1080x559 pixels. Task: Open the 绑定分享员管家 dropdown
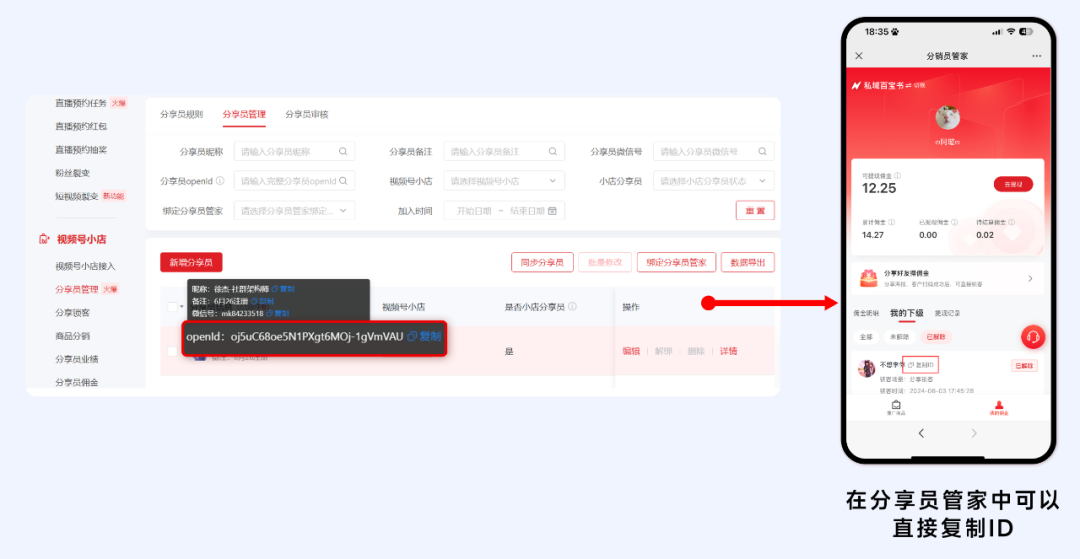pos(294,211)
